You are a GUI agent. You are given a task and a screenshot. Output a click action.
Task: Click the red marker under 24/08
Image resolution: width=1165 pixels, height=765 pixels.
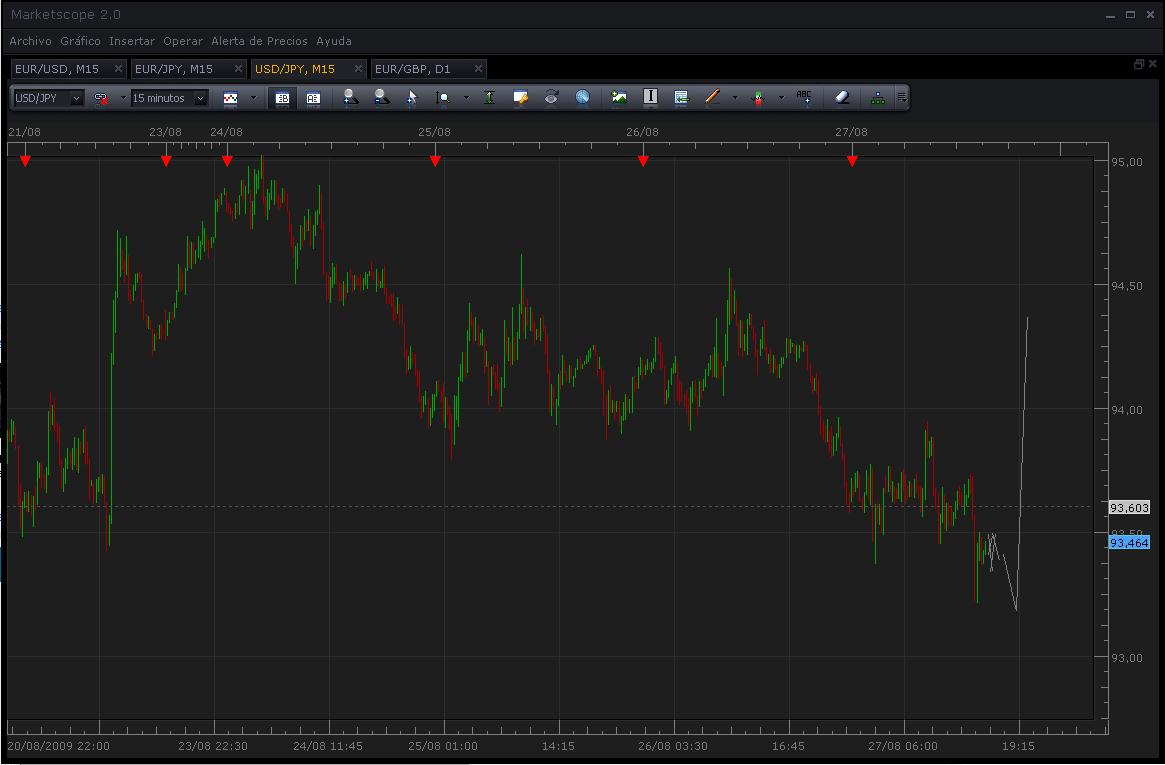pos(227,161)
